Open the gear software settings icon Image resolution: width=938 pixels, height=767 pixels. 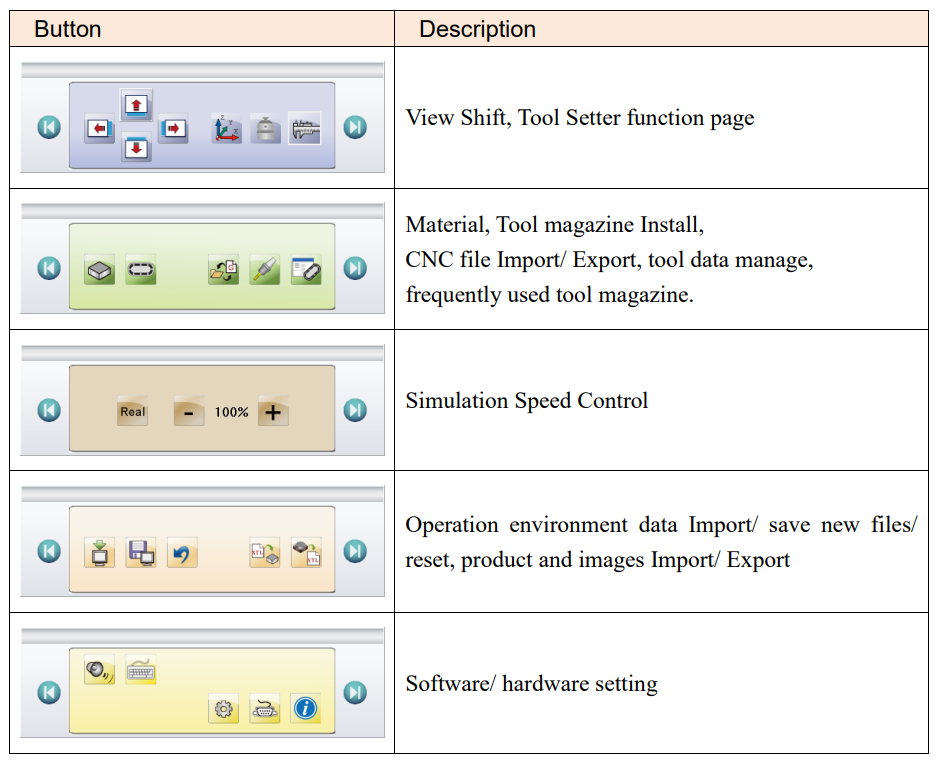click(x=224, y=709)
